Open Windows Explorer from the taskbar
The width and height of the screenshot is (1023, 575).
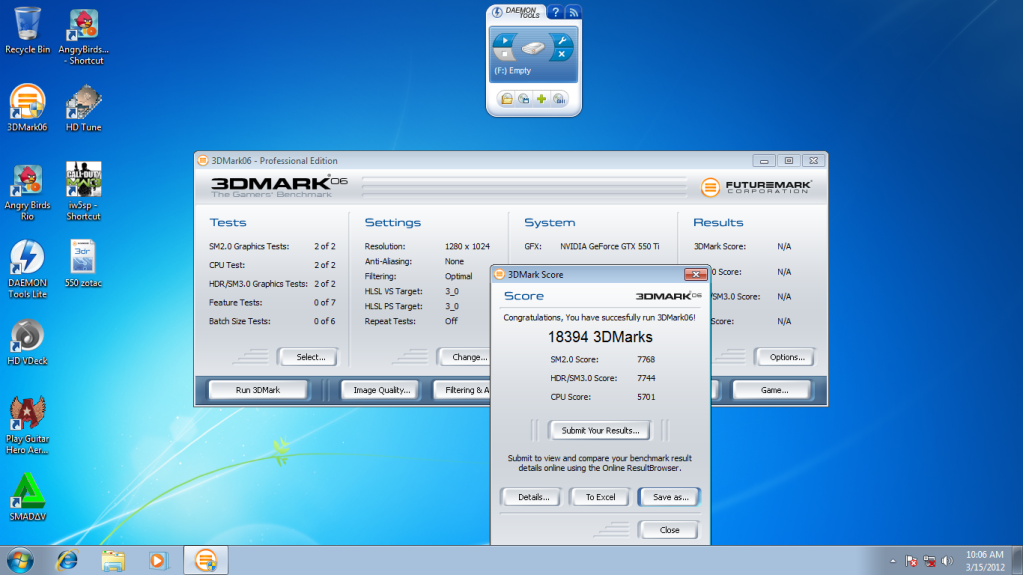coord(113,561)
